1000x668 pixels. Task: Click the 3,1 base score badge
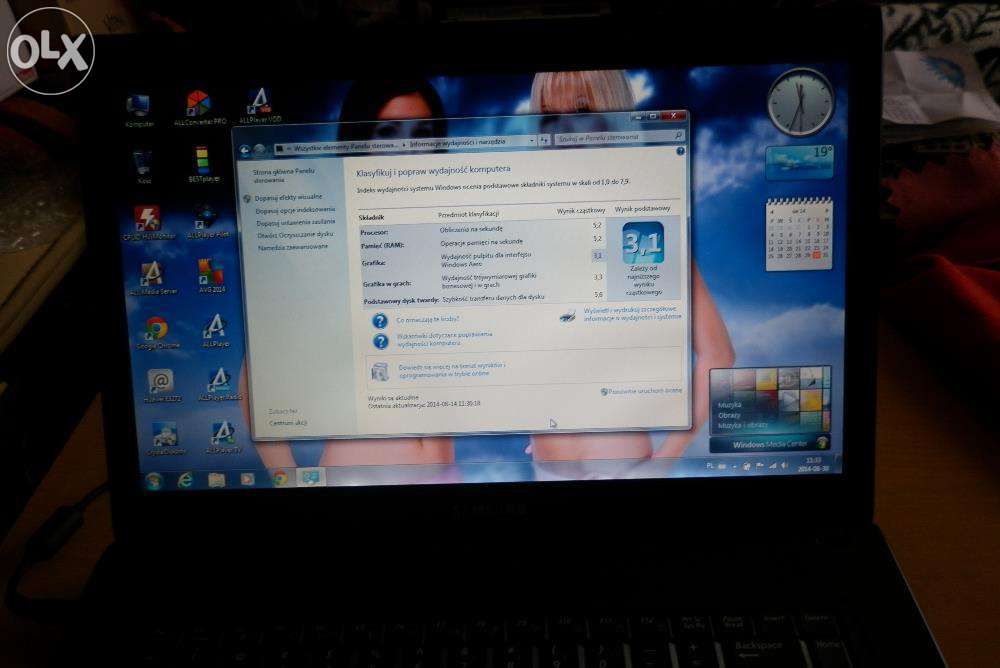[643, 242]
